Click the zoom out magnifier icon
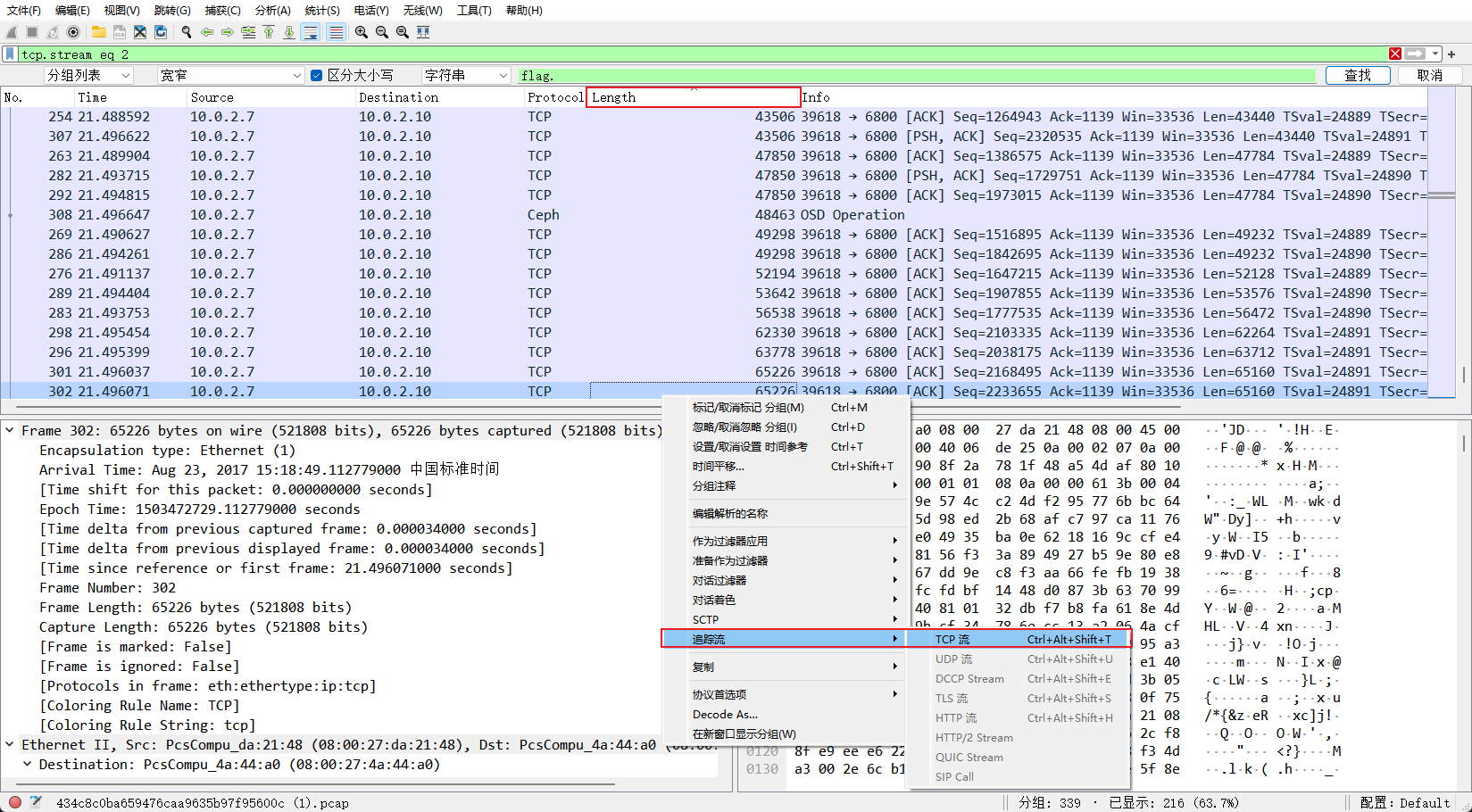 [x=382, y=32]
